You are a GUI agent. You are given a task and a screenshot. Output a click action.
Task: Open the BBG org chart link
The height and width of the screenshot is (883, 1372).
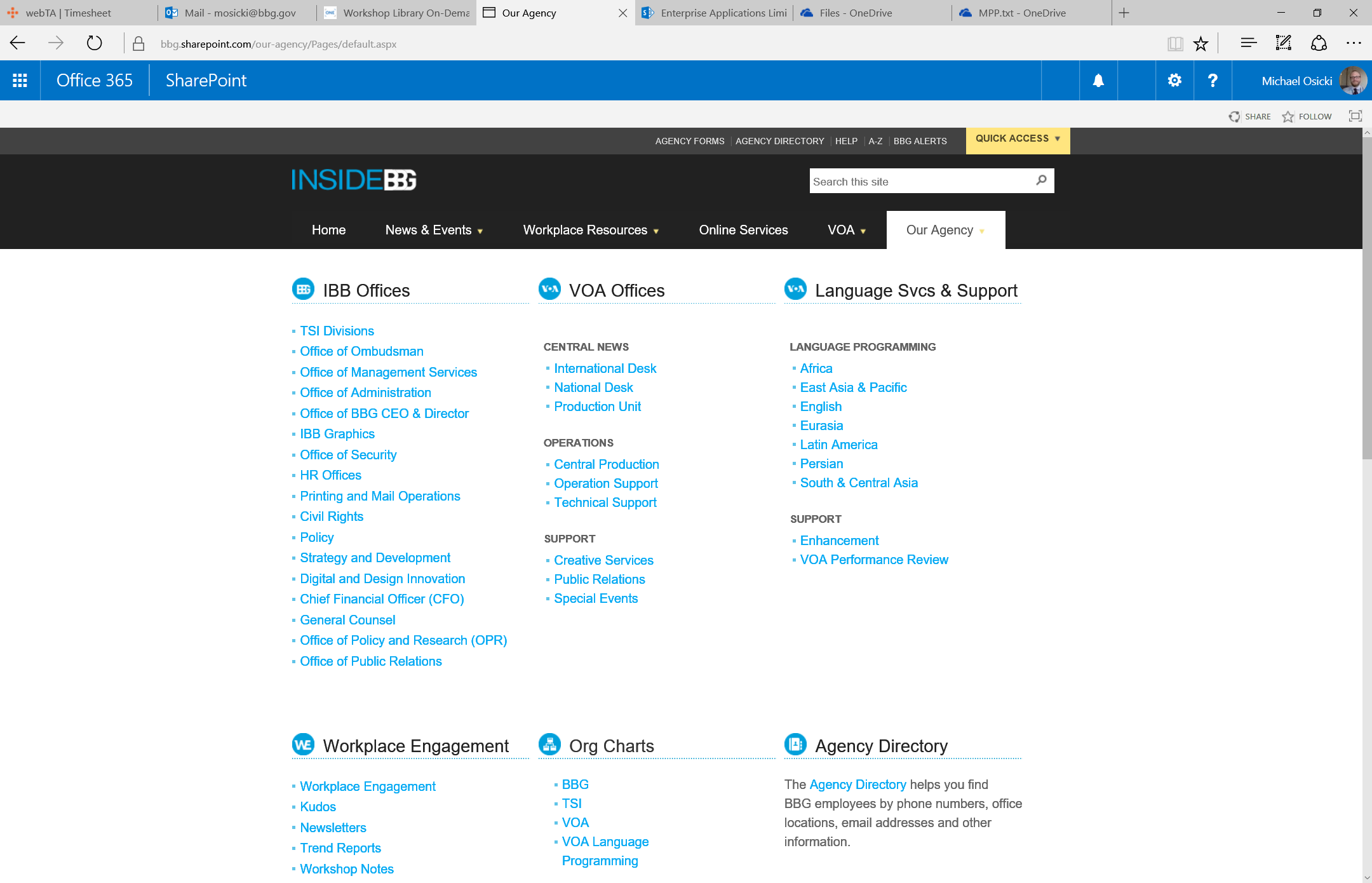(x=575, y=785)
